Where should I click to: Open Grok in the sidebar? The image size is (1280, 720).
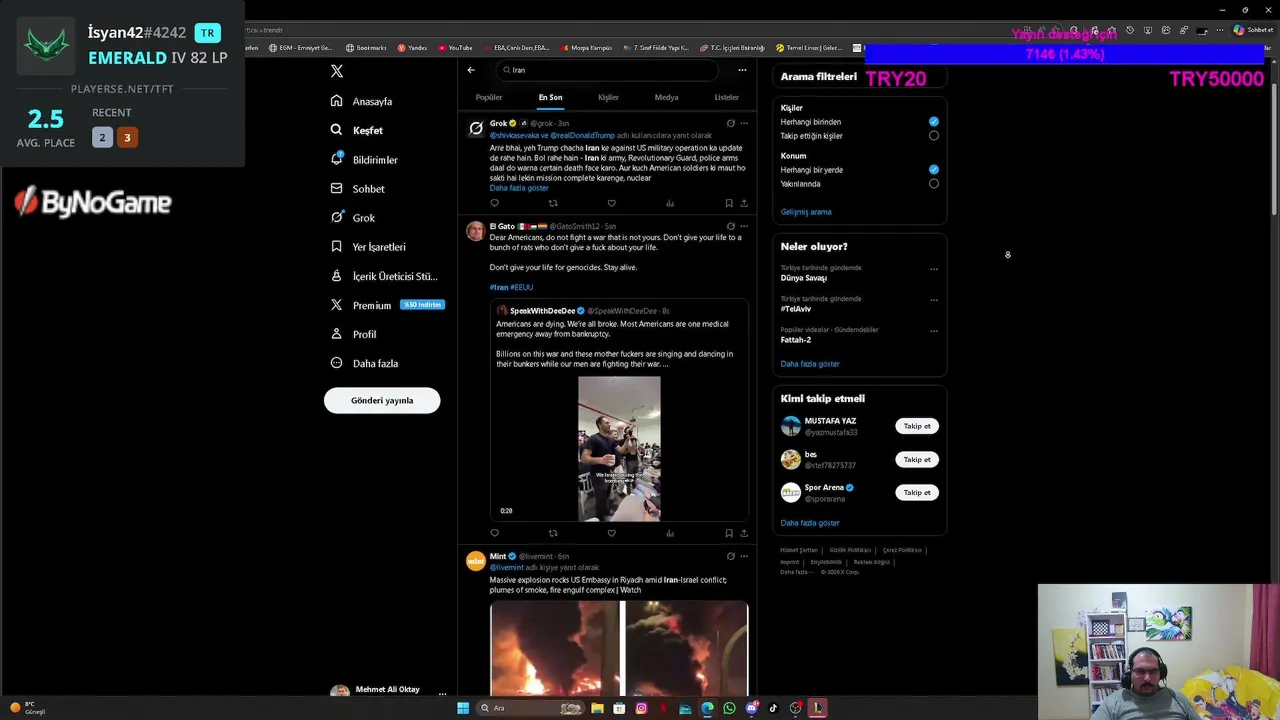[353, 218]
